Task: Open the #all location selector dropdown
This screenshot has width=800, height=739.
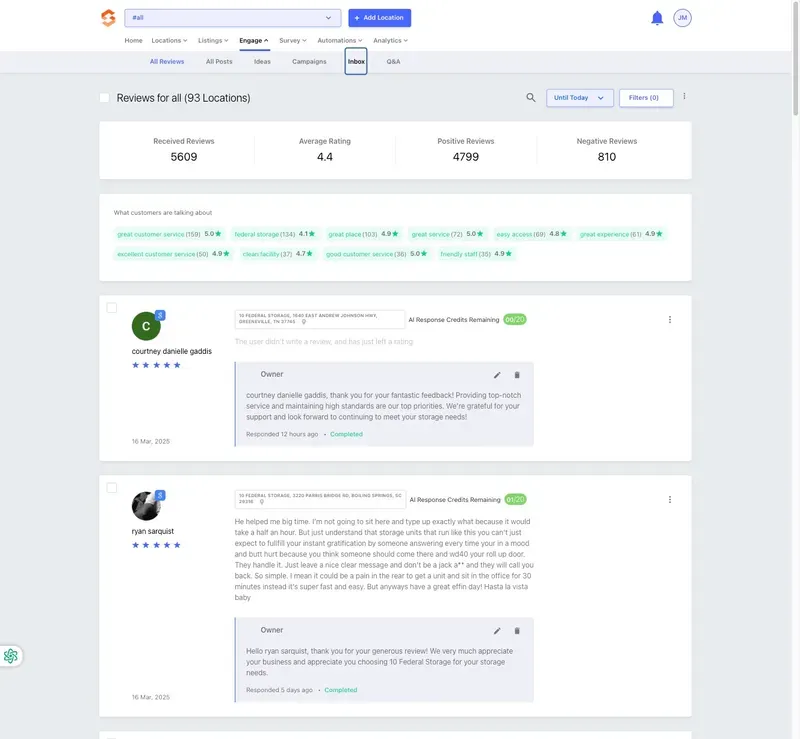Action: pos(233,18)
